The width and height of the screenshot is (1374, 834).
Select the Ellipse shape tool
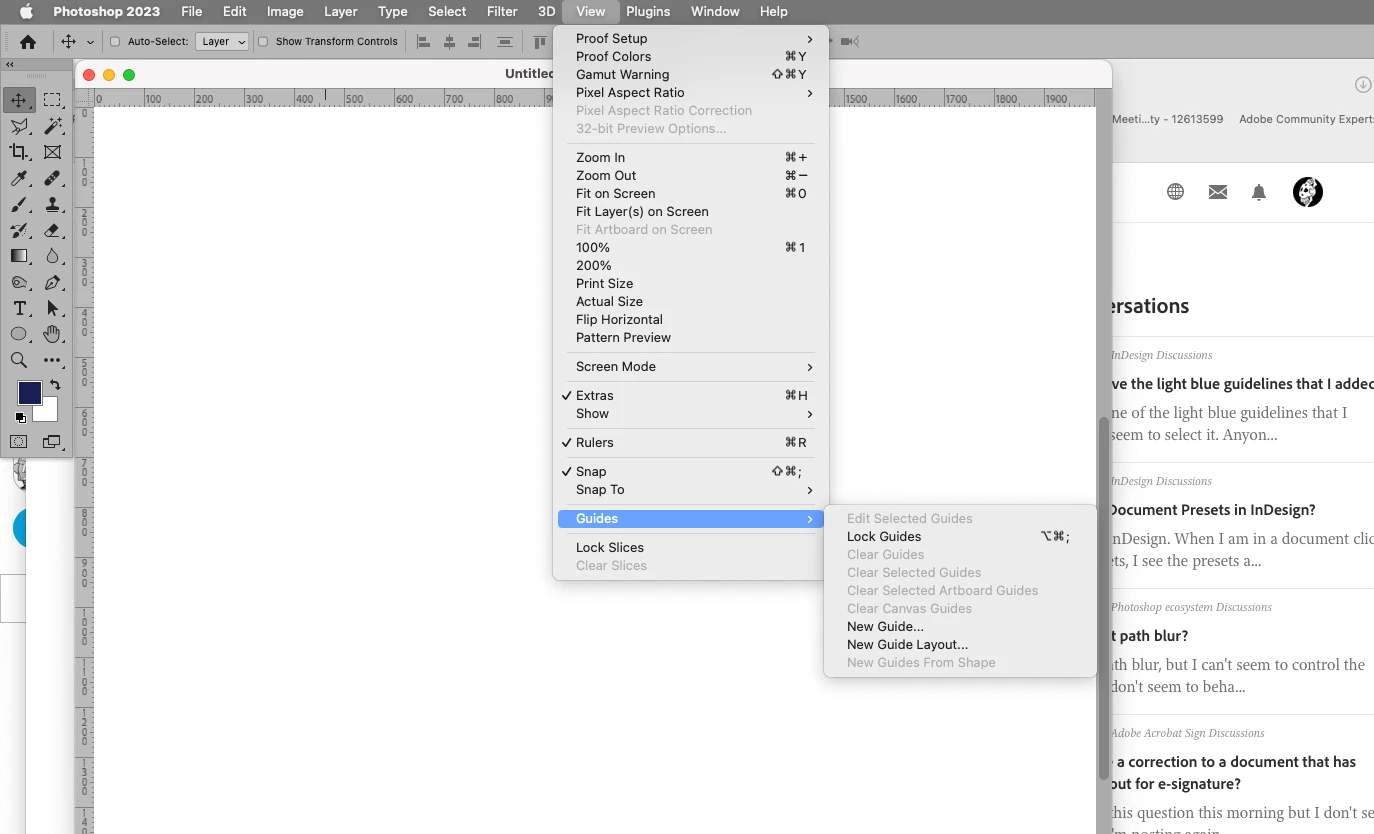[x=19, y=334]
